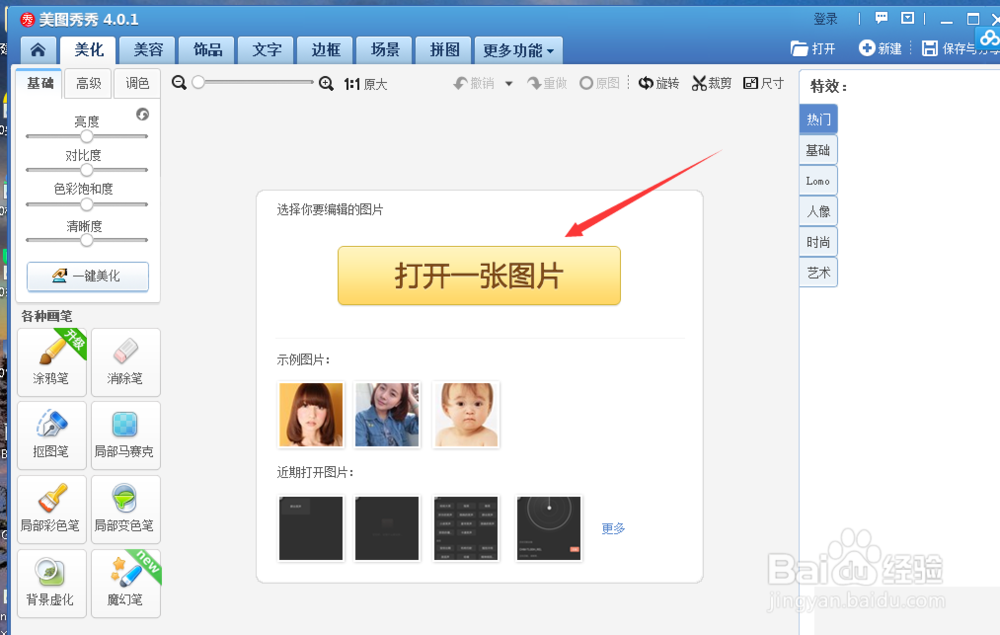The height and width of the screenshot is (635, 1000).
Task: Select the 消除笔 removal pen tool
Action: pos(125,362)
